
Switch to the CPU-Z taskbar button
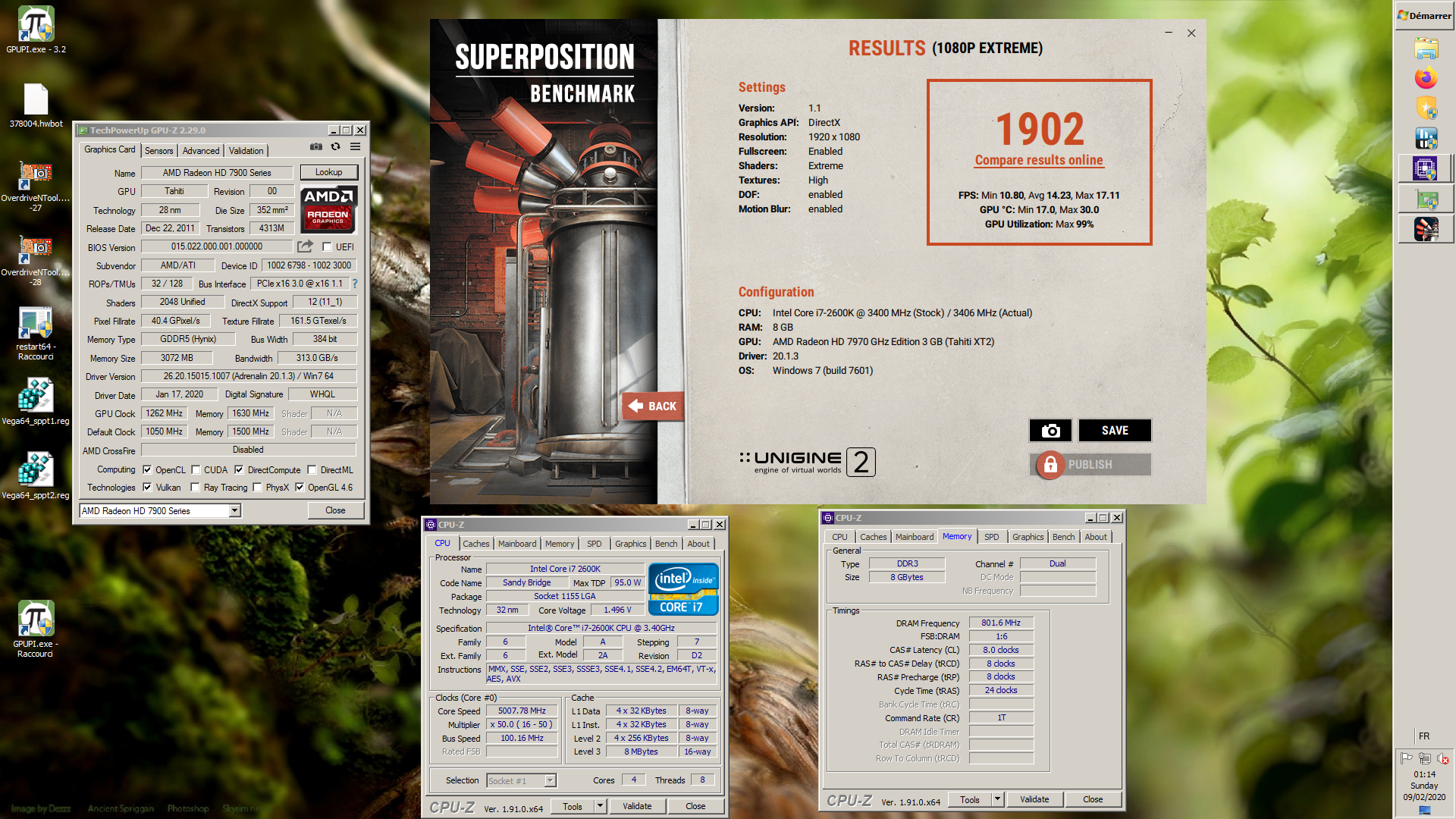1426,168
